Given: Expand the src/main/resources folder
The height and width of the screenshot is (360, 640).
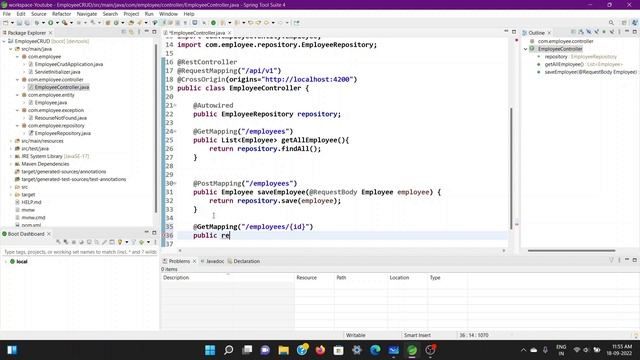Looking at the screenshot, I should 11,141.
